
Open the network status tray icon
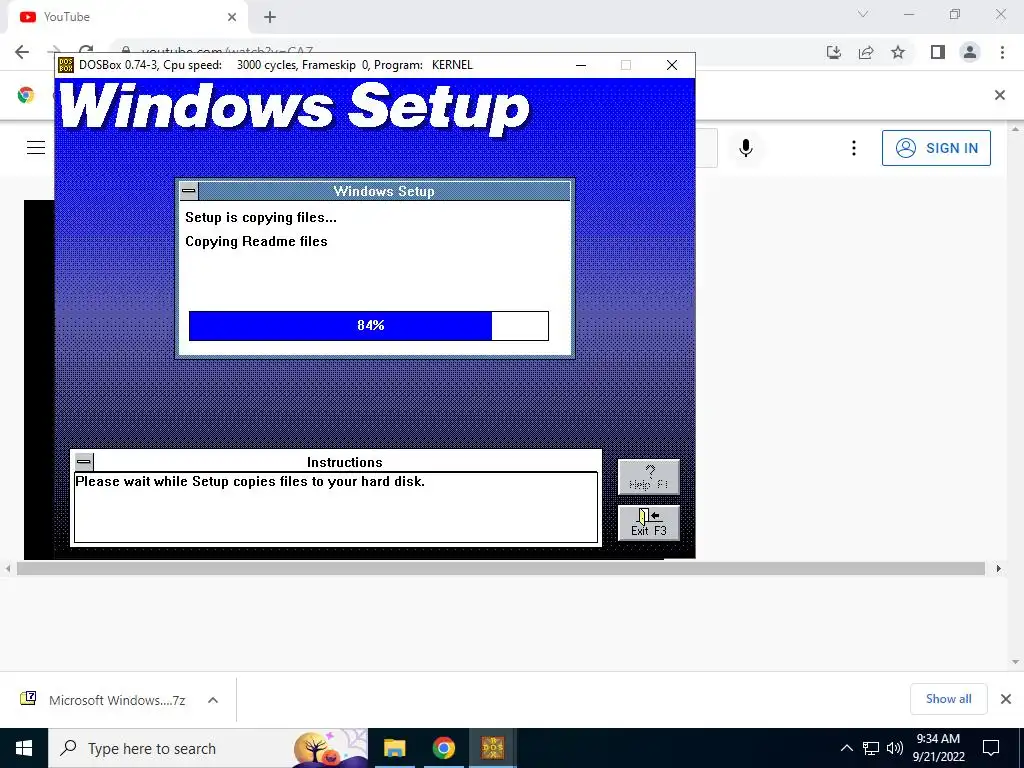(x=871, y=748)
